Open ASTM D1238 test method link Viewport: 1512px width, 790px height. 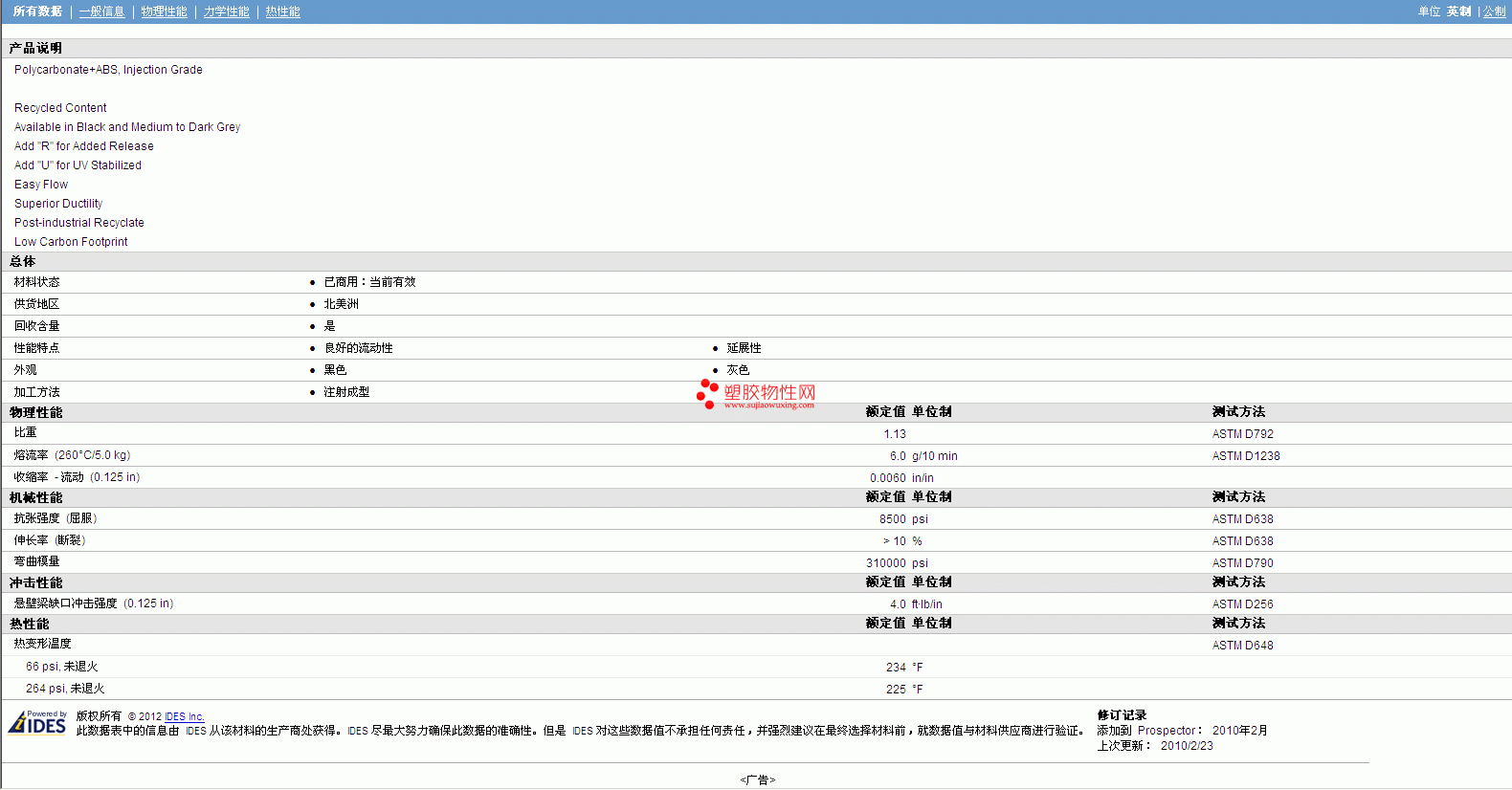click(x=1246, y=456)
